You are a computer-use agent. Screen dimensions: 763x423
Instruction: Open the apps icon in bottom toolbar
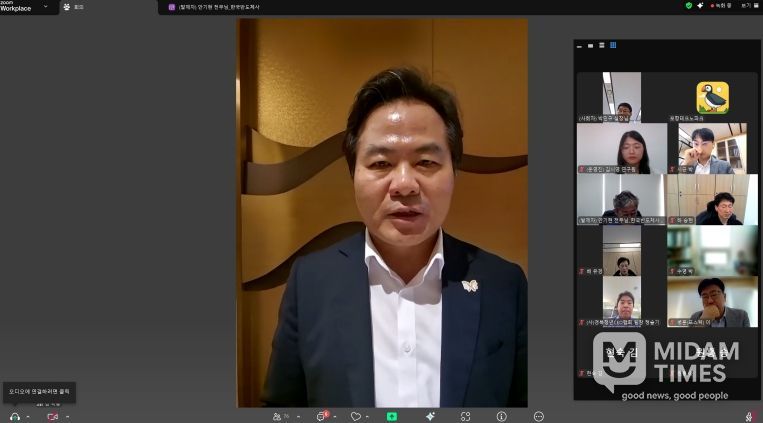pyautogui.click(x=466, y=417)
